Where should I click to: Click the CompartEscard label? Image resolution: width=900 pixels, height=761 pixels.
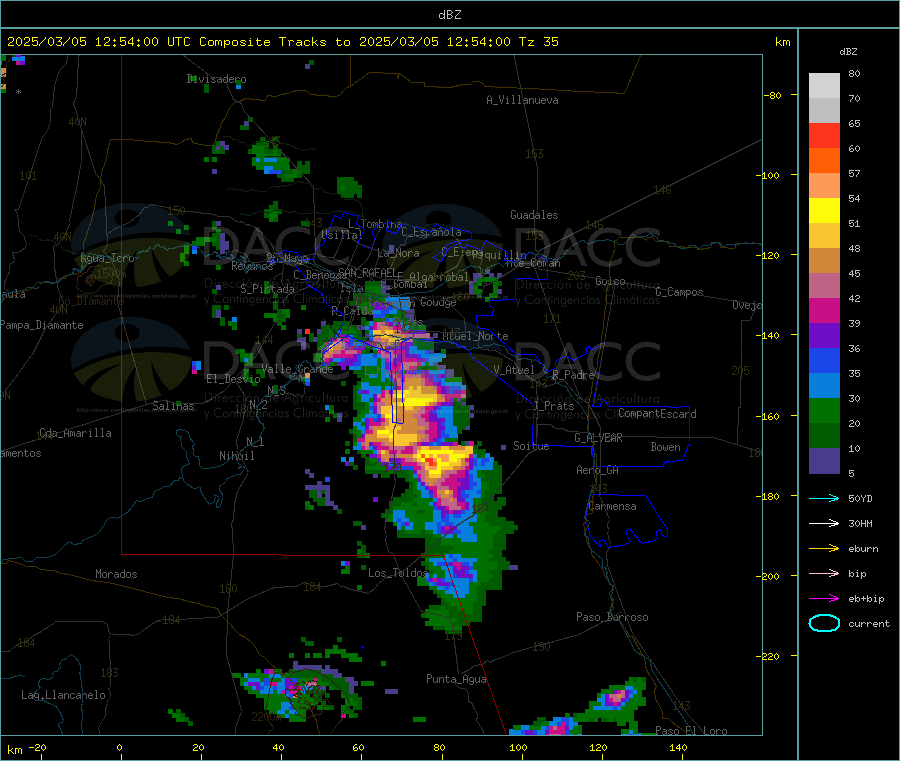[657, 414]
